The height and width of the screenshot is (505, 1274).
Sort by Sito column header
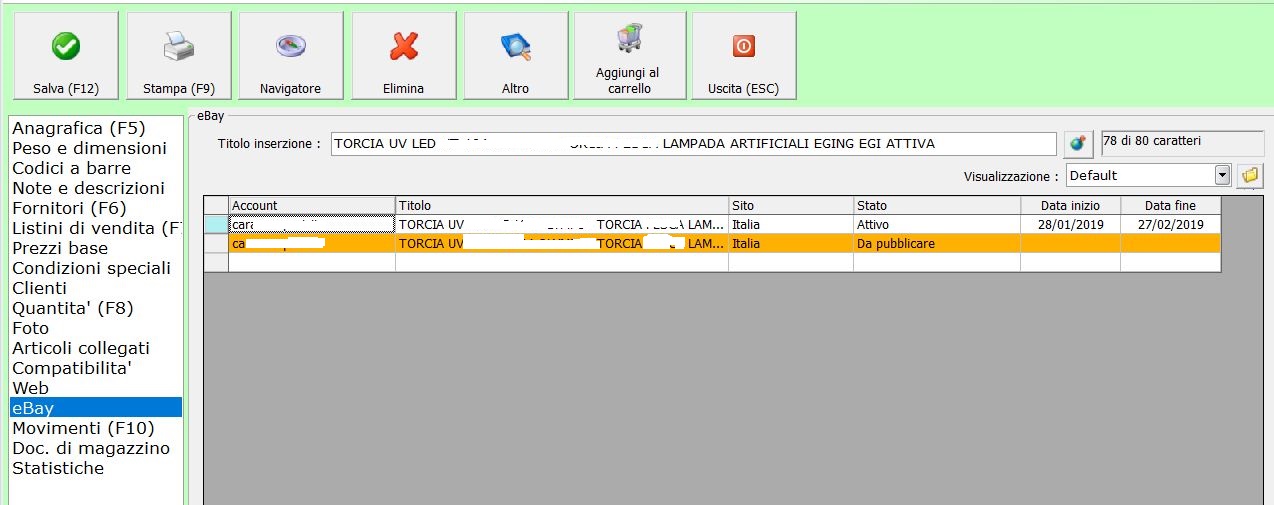(791, 205)
